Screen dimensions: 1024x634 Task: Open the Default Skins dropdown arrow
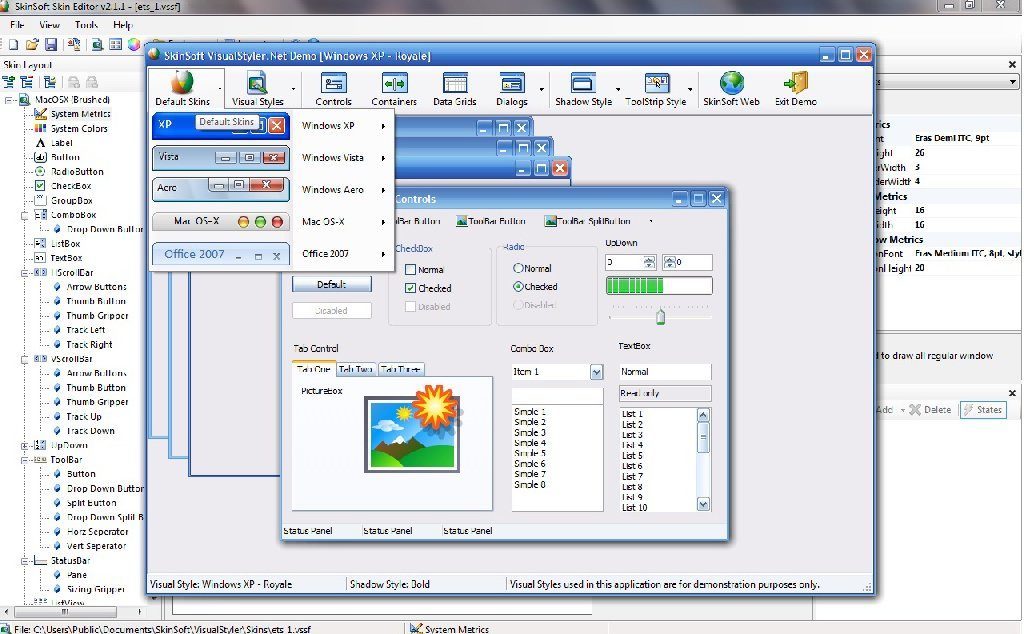coord(219,88)
